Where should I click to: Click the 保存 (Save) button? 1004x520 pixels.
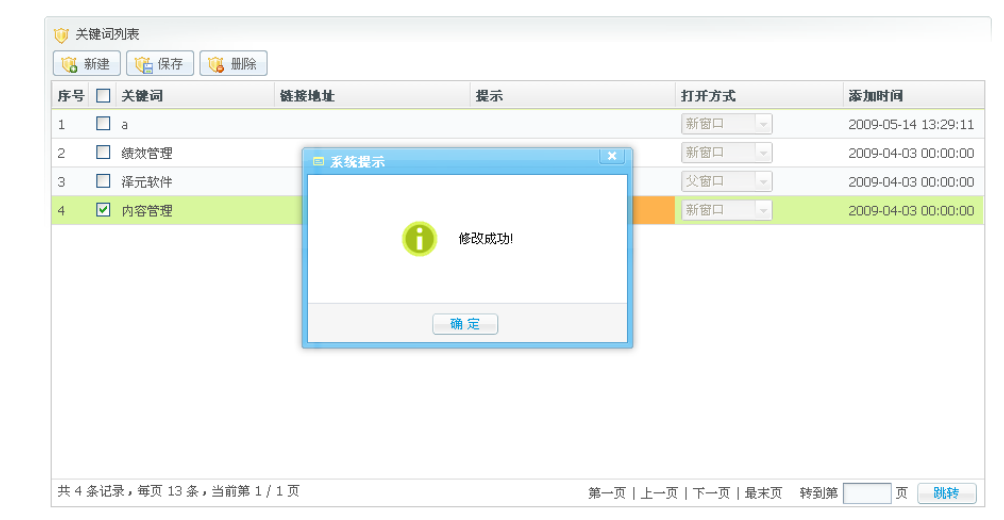tap(160, 63)
